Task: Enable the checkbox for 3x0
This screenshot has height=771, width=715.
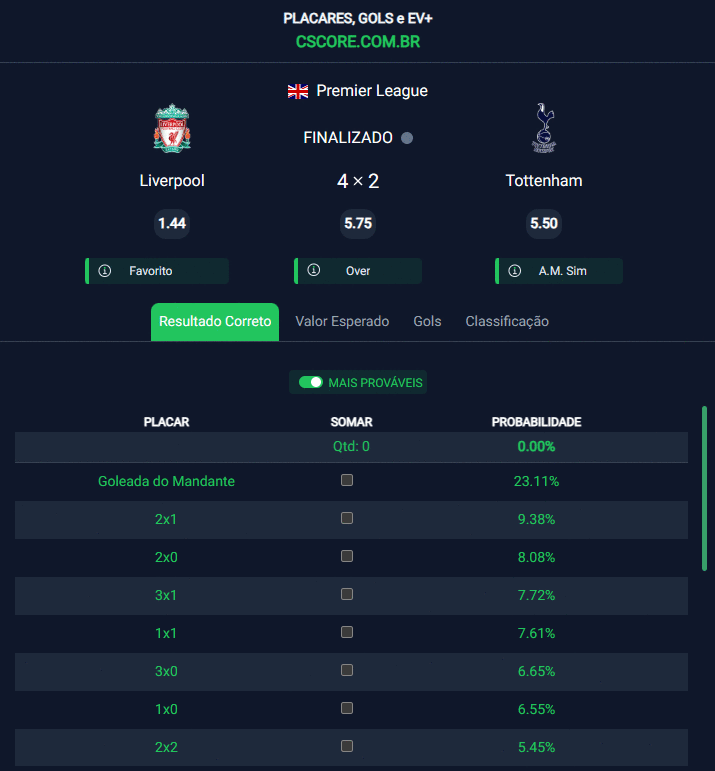Action: tap(347, 670)
